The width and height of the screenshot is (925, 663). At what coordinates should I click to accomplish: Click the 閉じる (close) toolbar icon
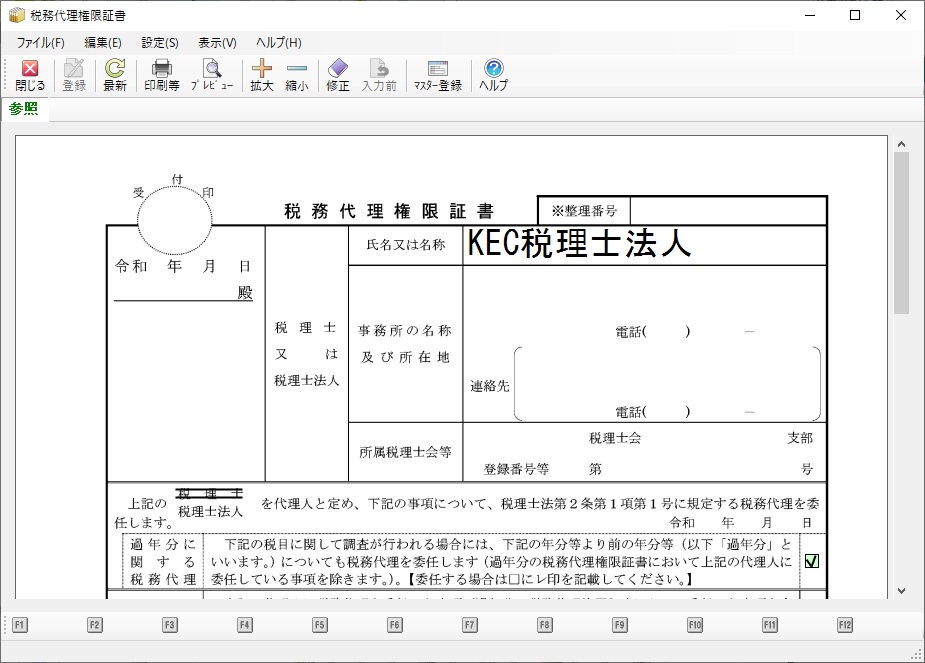(x=30, y=75)
